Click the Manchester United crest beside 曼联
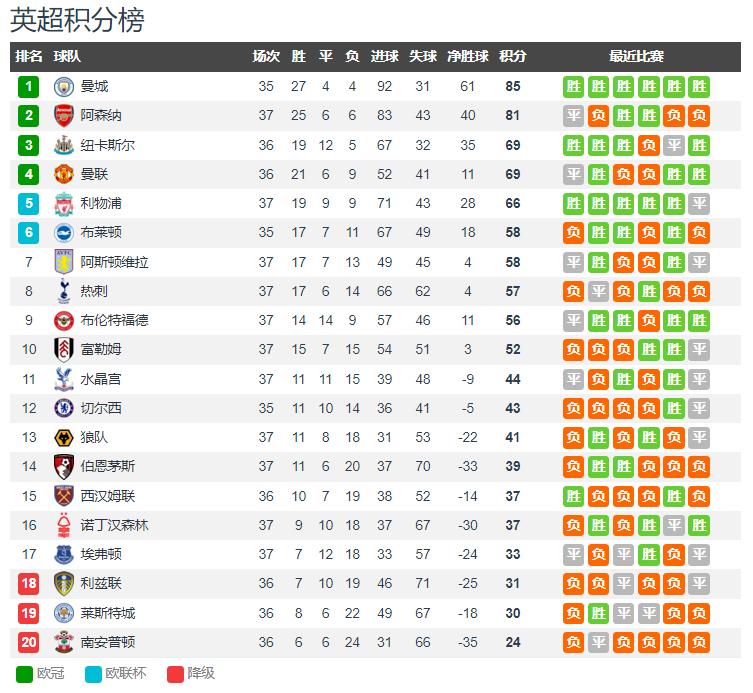 tap(63, 174)
